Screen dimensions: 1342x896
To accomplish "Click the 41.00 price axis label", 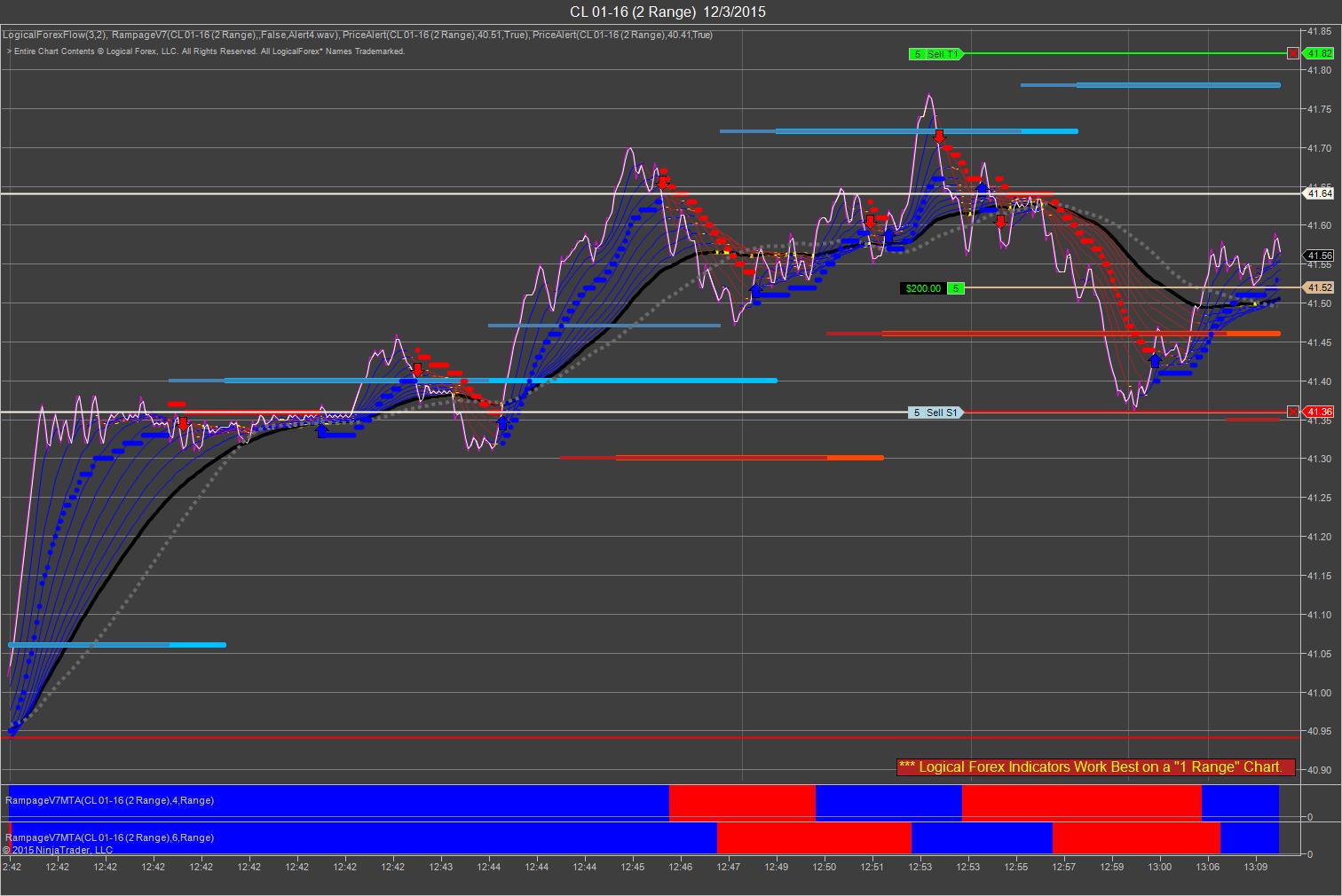I will click(x=1319, y=693).
